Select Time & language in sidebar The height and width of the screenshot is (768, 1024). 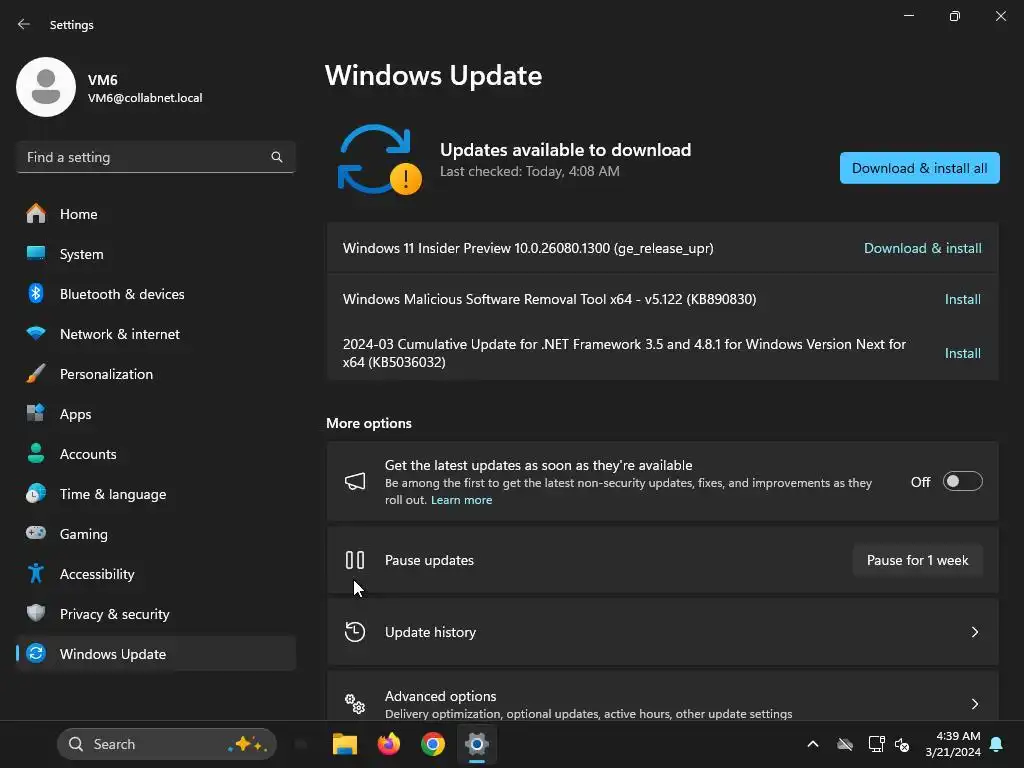[x=155, y=493]
